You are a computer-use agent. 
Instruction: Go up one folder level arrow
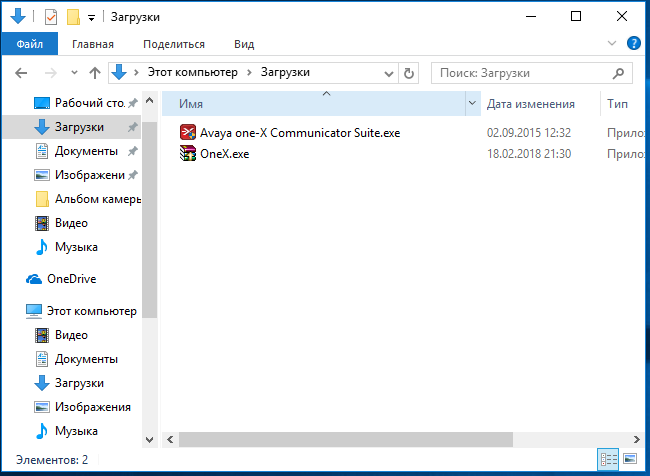[95, 73]
